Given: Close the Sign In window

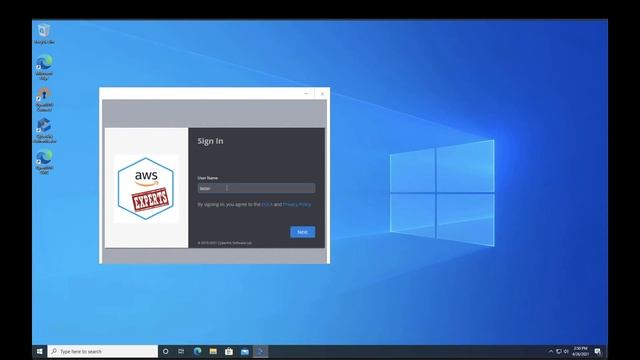Looking at the screenshot, I should pyautogui.click(x=322, y=94).
